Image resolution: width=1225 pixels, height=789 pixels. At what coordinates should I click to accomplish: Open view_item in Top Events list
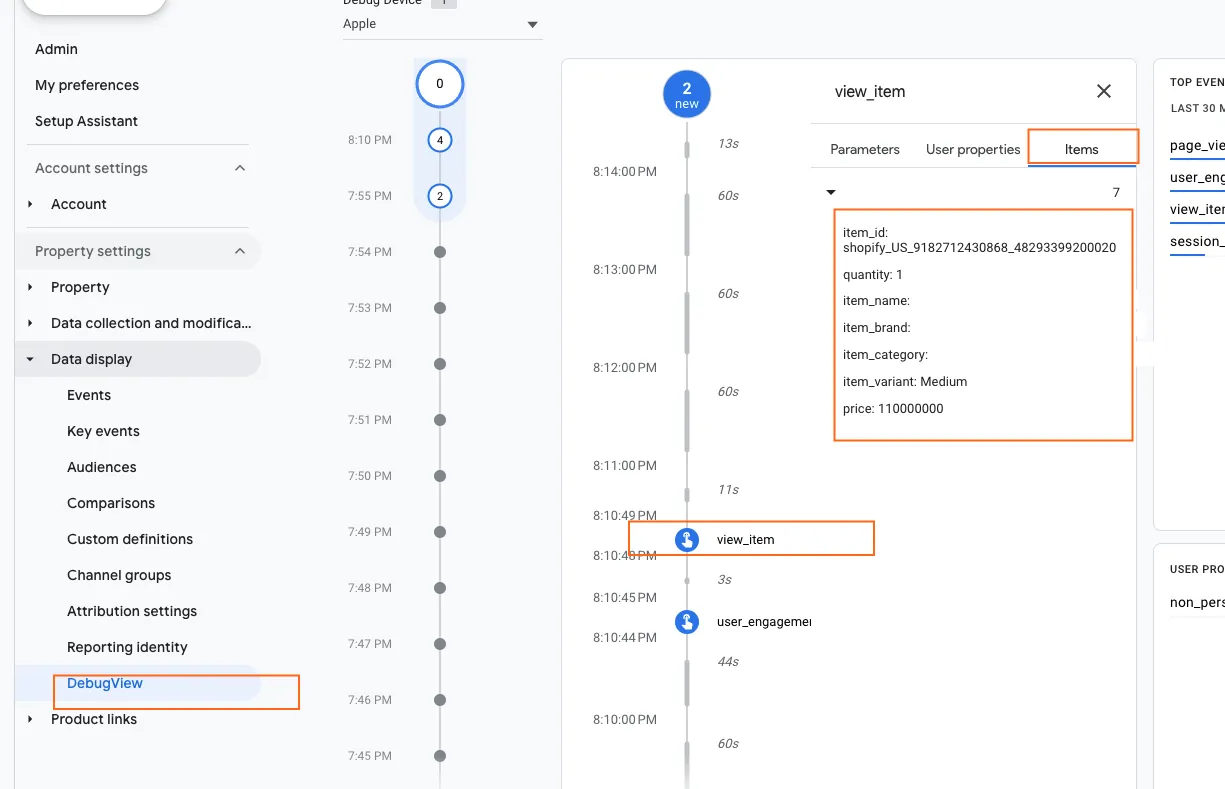point(1197,209)
